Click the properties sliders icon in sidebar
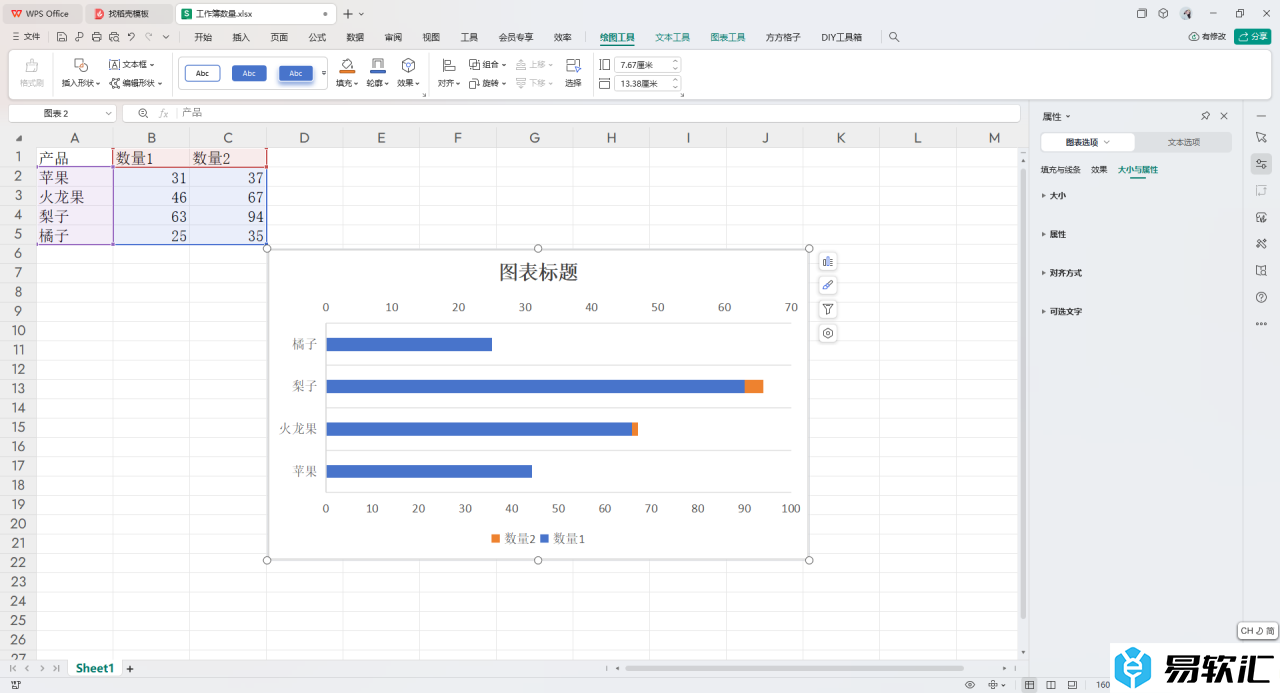 pos(1261,163)
